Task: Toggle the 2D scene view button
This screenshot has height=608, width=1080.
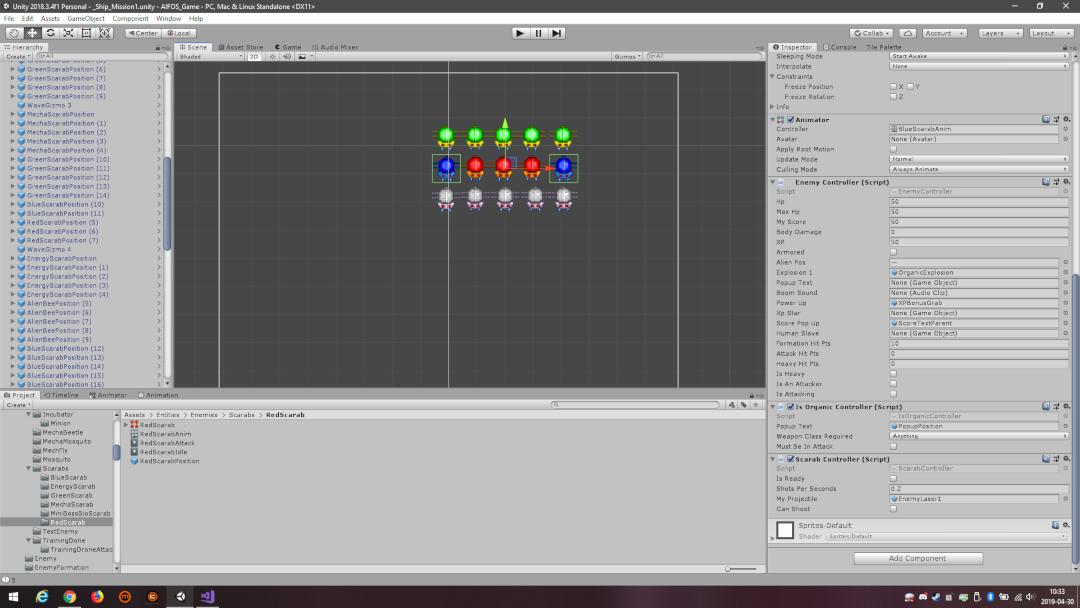Action: (x=254, y=56)
